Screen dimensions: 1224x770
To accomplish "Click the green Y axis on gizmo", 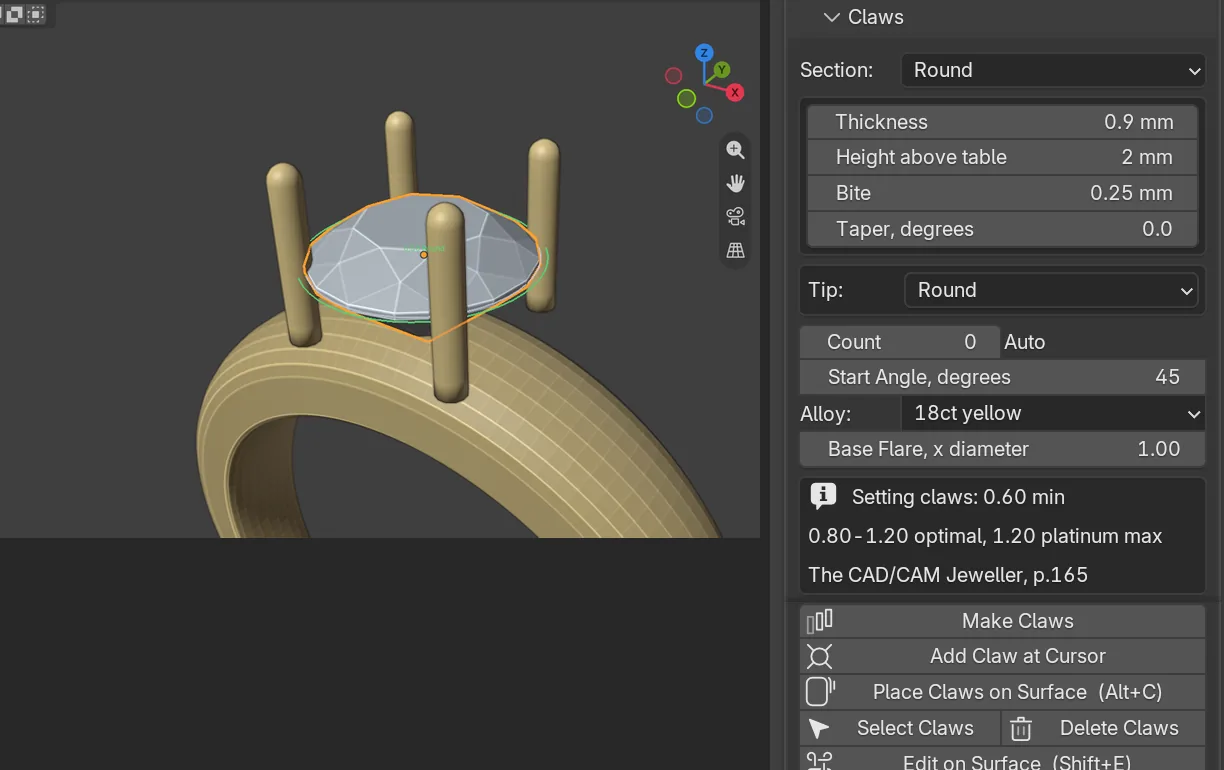I will [x=722, y=70].
